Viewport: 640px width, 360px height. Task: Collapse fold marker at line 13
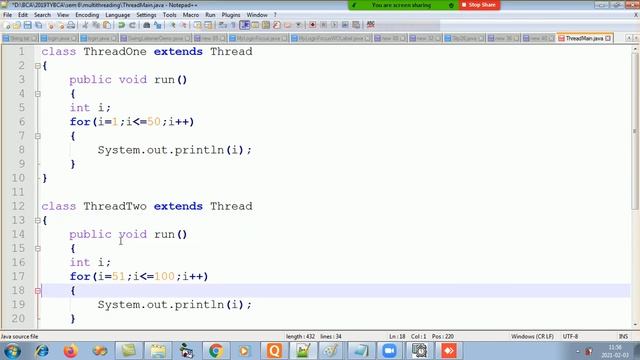[x=38, y=220]
